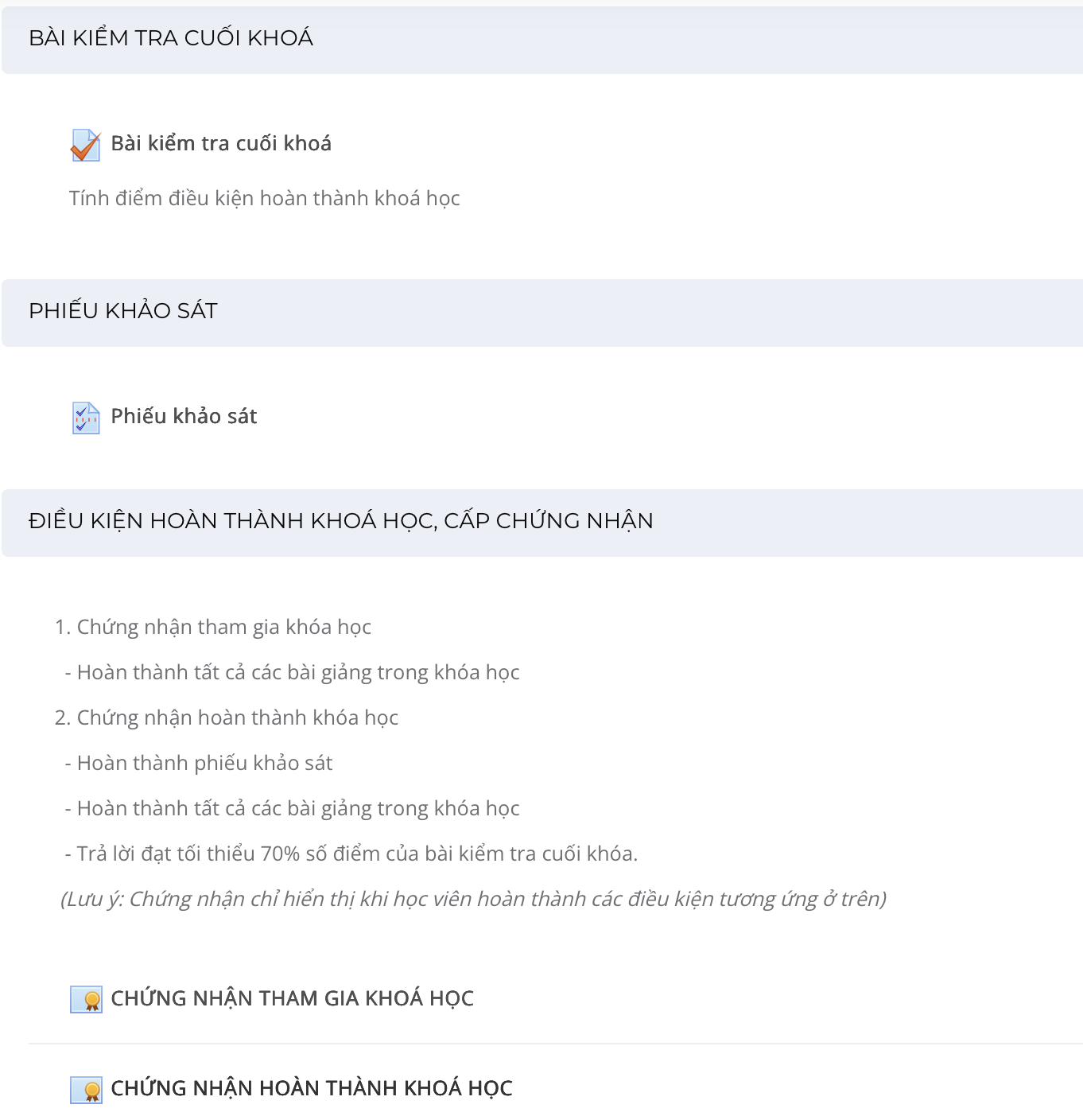1083x1120 pixels.
Task: Click the line 1. Chứng nhận tham gia khóa học
Action: 213,628
